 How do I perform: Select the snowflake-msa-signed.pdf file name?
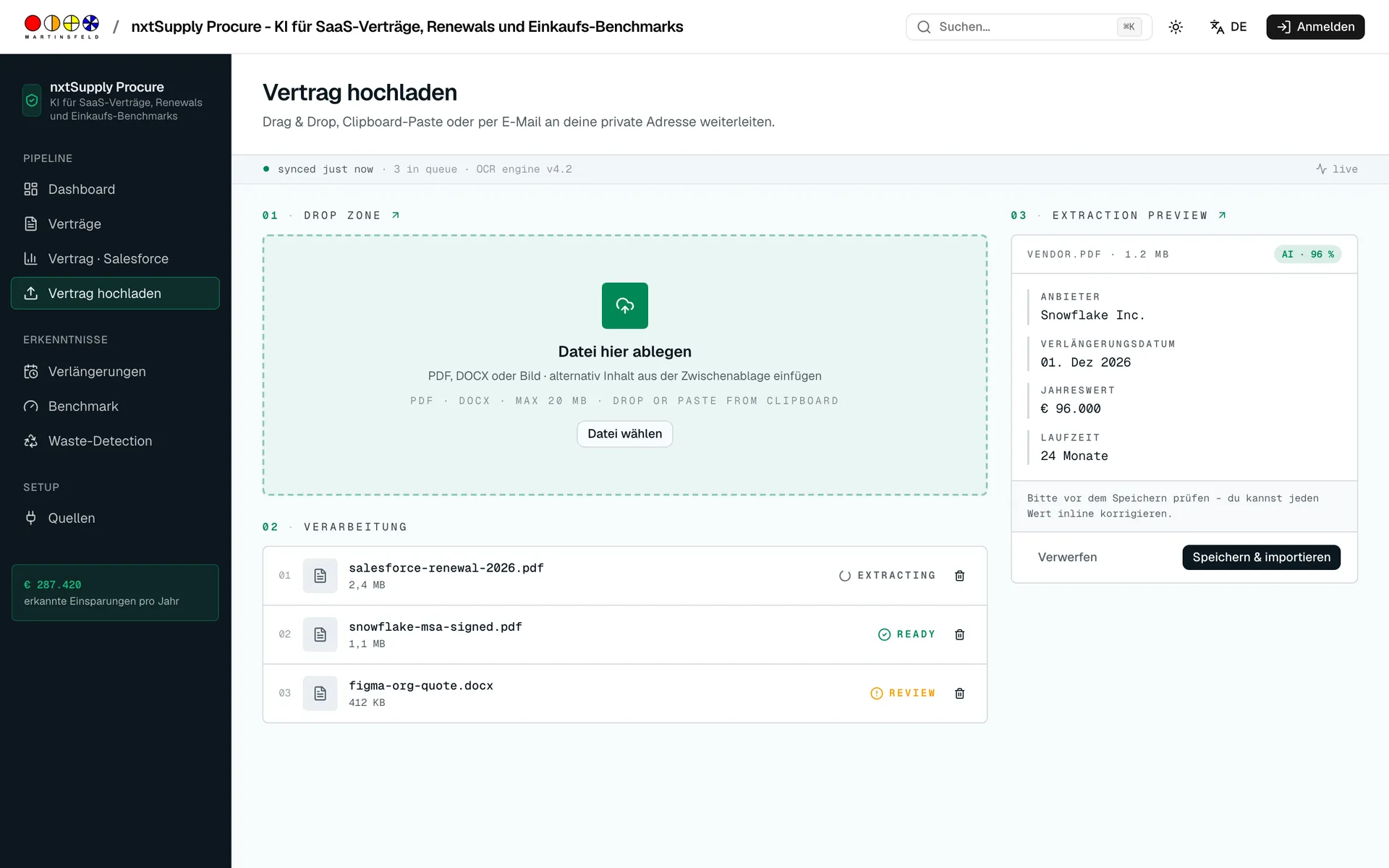pos(435,626)
